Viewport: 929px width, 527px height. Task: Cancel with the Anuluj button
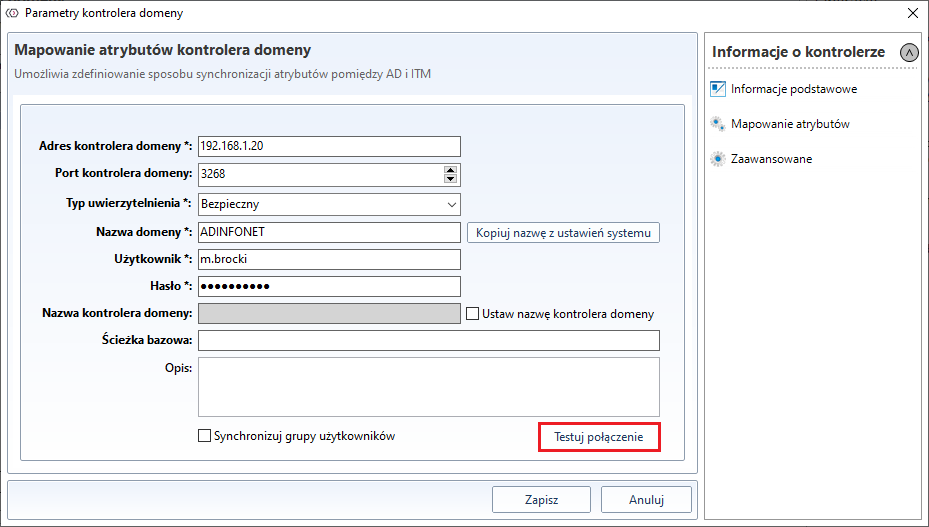click(x=646, y=499)
